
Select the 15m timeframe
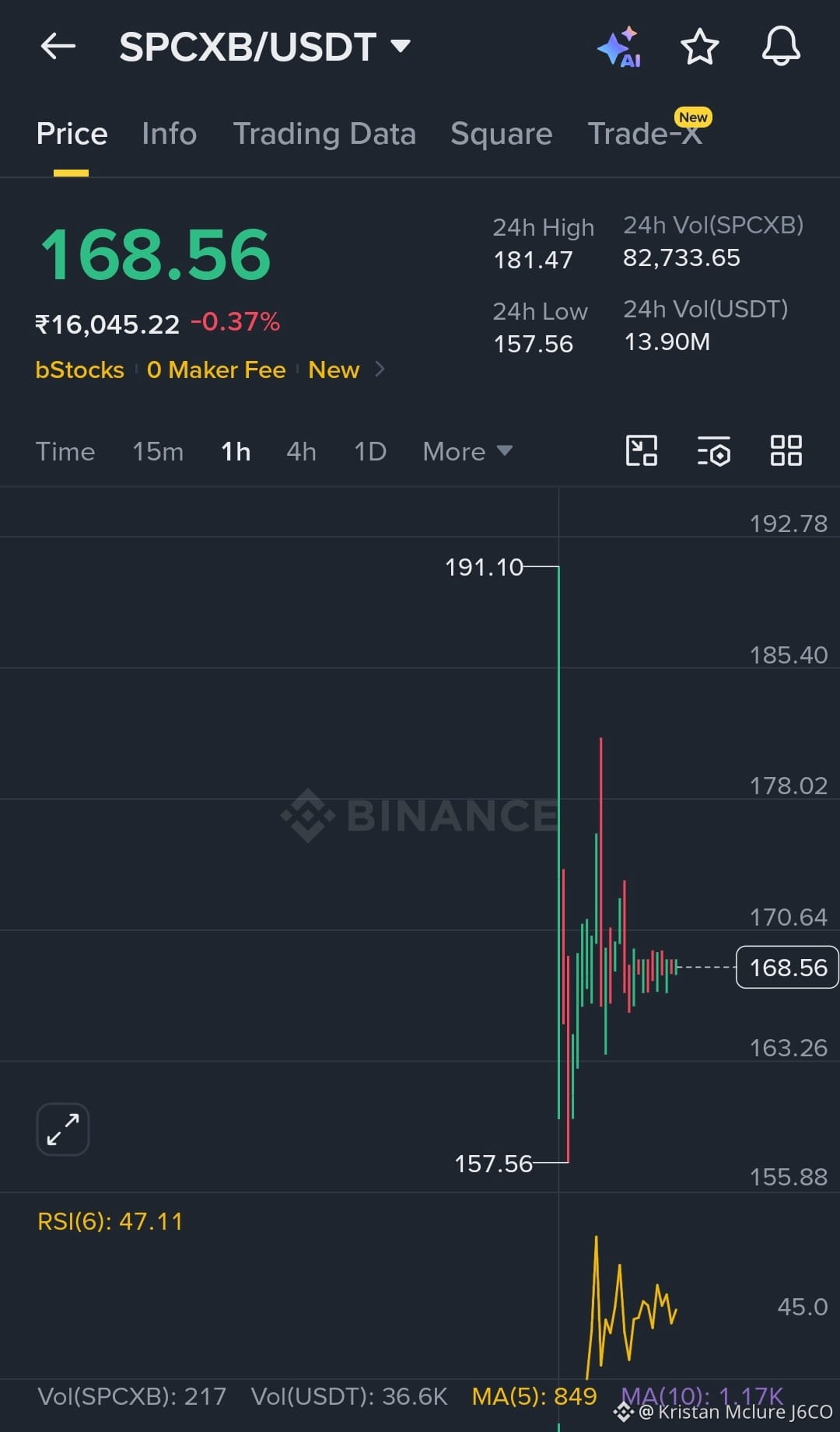tap(158, 451)
